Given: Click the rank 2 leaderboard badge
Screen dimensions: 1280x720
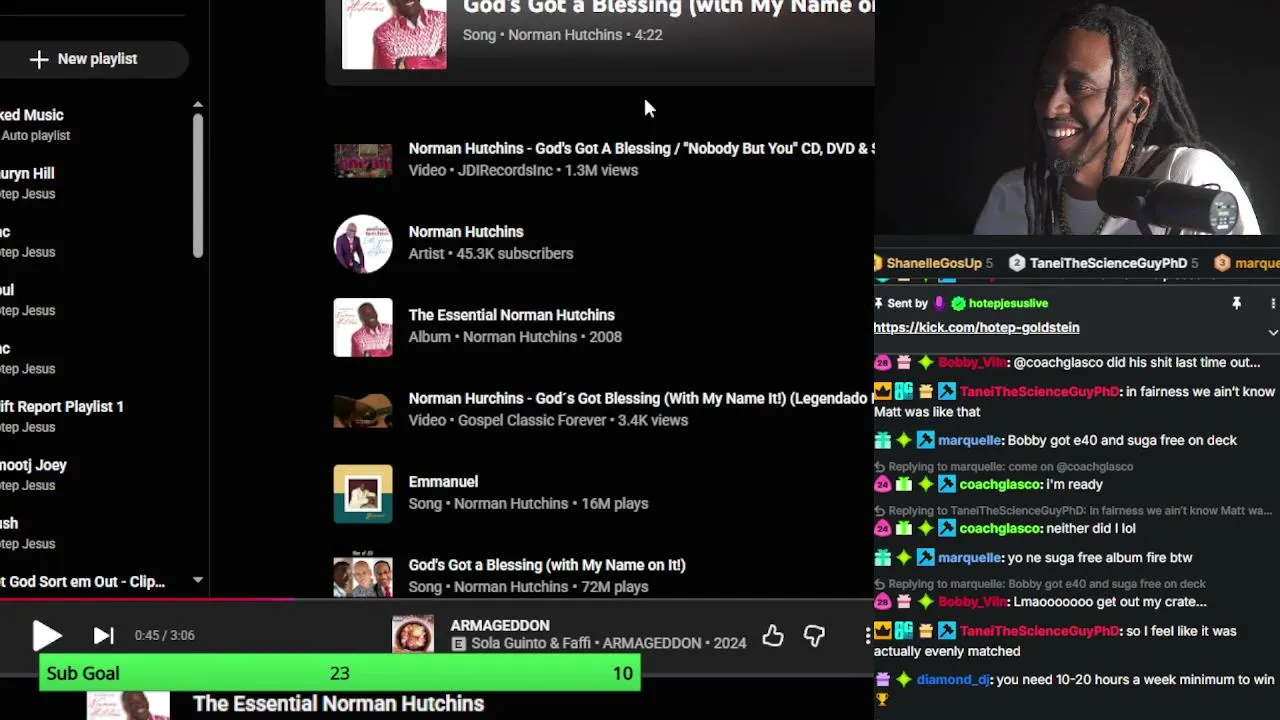Looking at the screenshot, I should click(x=1017, y=263).
